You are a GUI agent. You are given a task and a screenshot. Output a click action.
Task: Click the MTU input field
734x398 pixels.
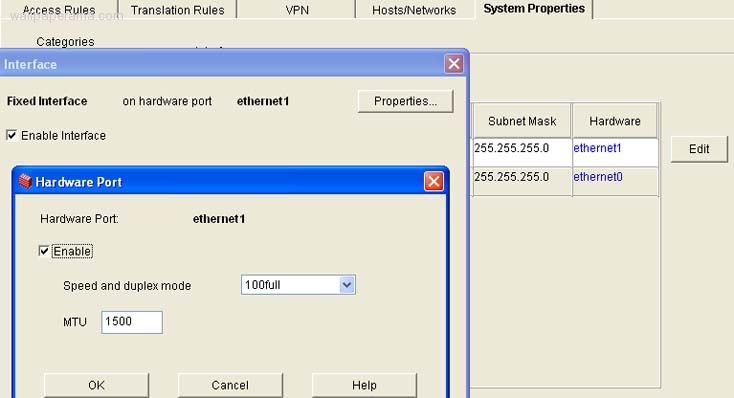coord(132,322)
